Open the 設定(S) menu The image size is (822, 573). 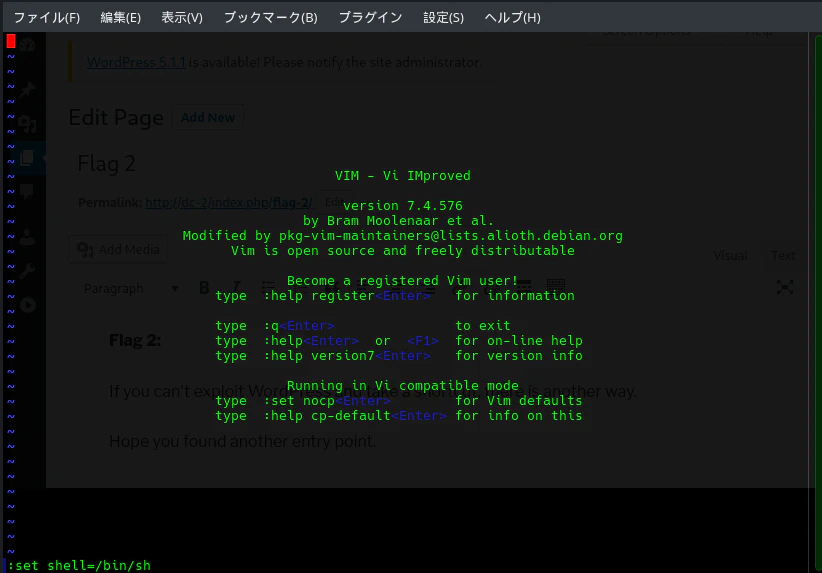point(443,17)
